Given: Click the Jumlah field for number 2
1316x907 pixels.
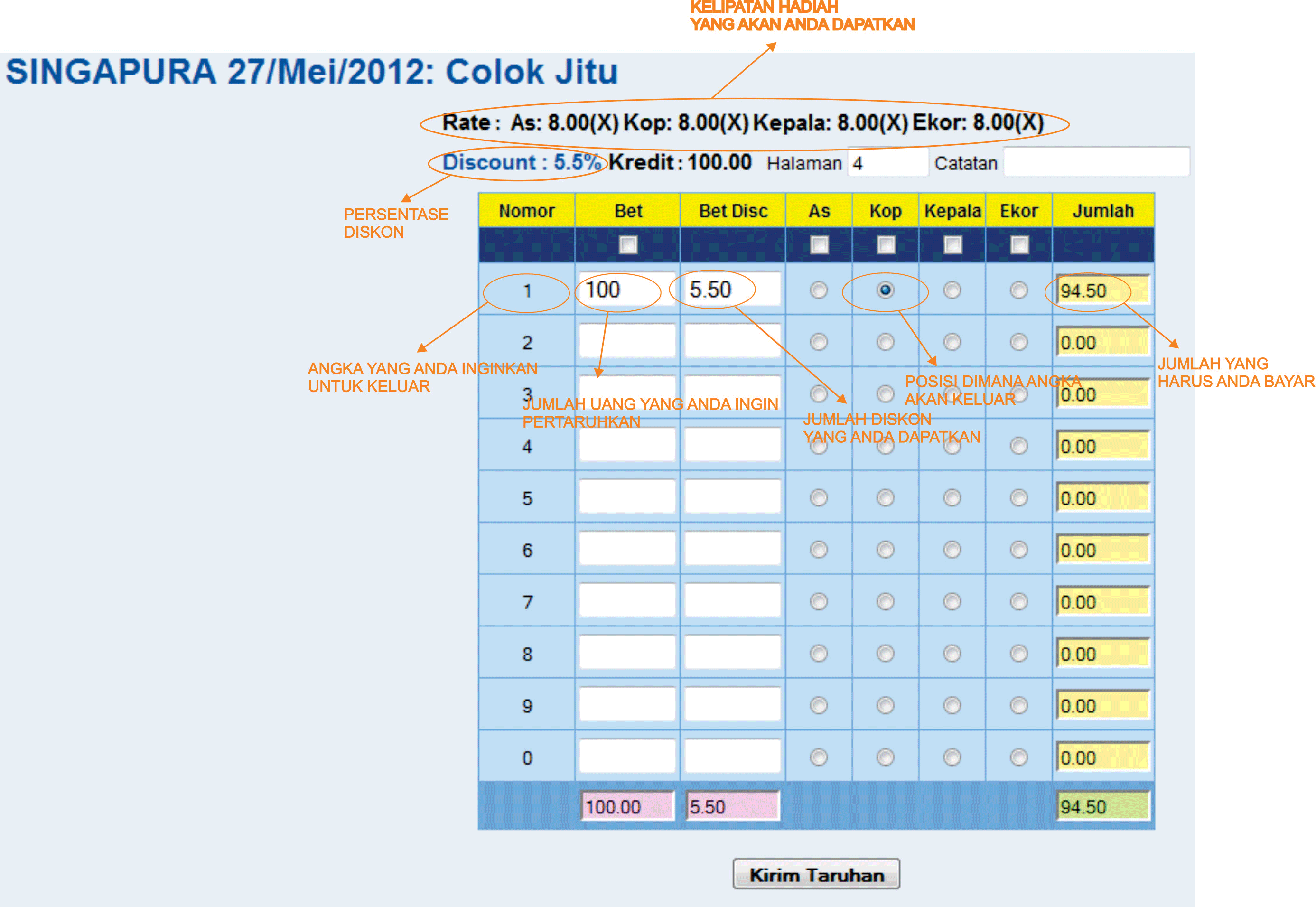Looking at the screenshot, I should (x=1103, y=342).
